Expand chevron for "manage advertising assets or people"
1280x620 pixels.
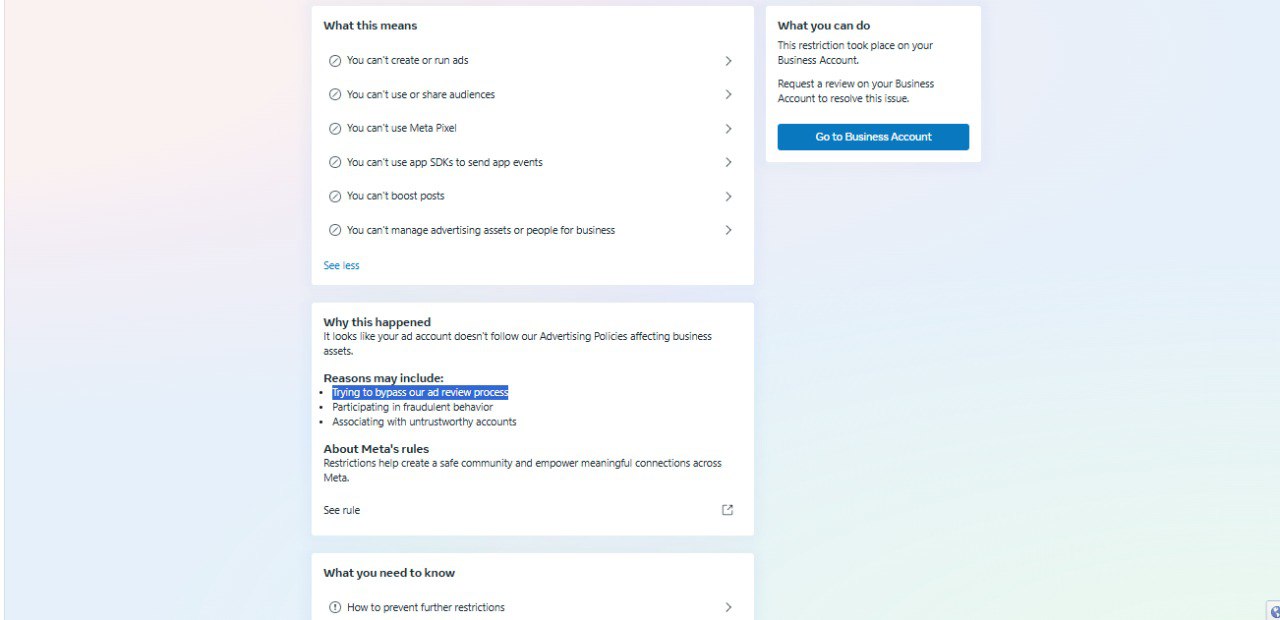[728, 231]
